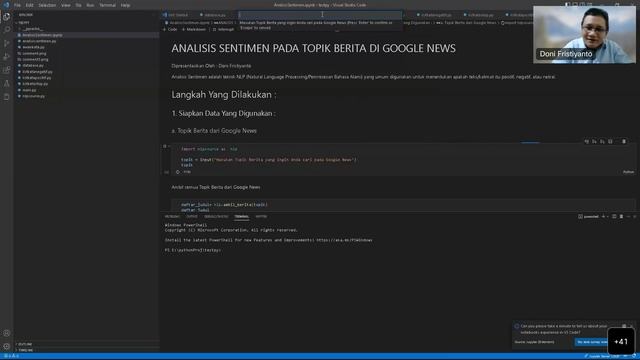Open AnalisisSentimen.ipynb in Explorer
The width and height of the screenshot is (640, 360).
pyautogui.click(x=42, y=35)
